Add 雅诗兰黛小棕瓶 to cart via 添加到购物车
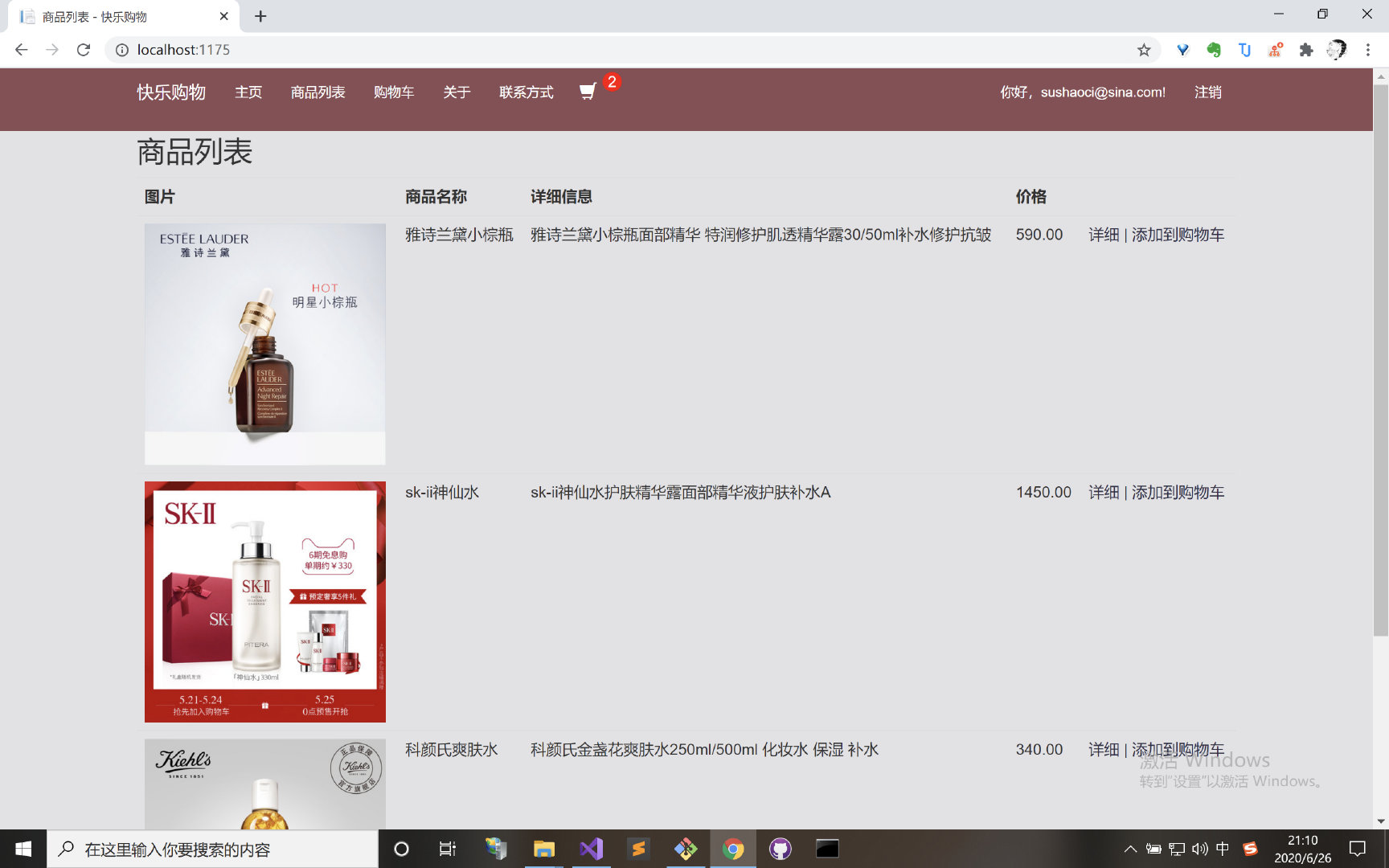1389x868 pixels. pos(1178,235)
